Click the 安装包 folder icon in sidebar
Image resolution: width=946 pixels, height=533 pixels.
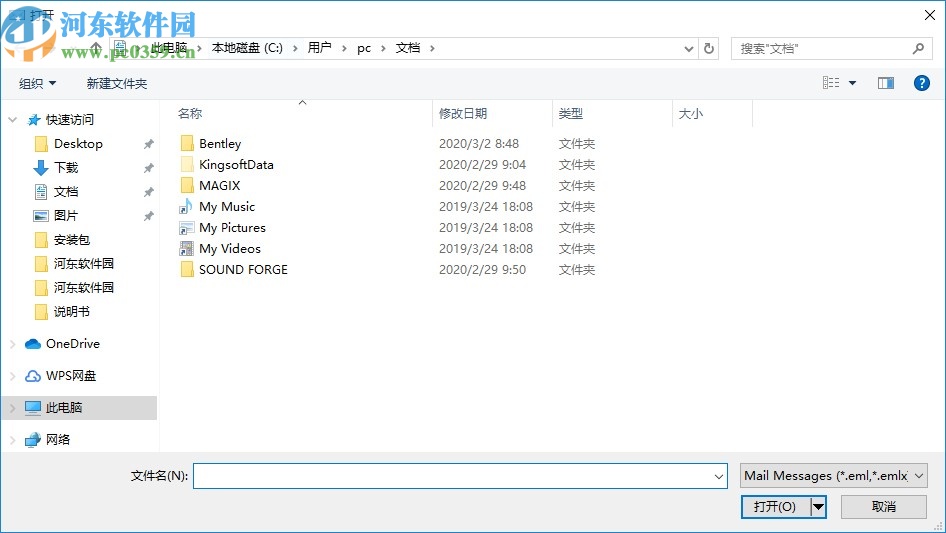click(41, 240)
